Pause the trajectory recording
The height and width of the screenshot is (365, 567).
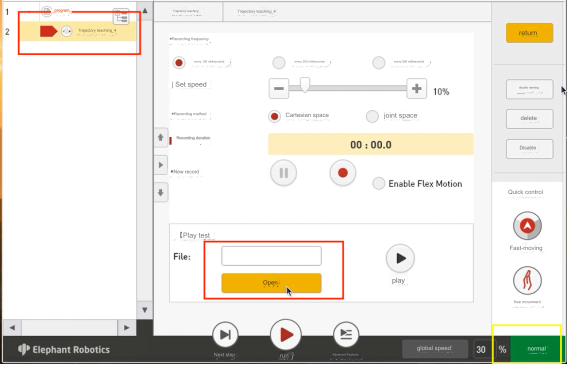tap(284, 173)
